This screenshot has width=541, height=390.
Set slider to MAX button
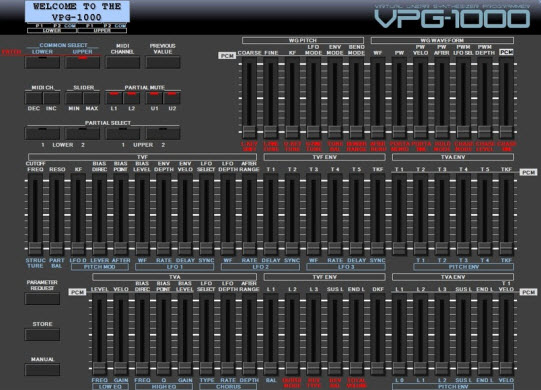click(91, 98)
